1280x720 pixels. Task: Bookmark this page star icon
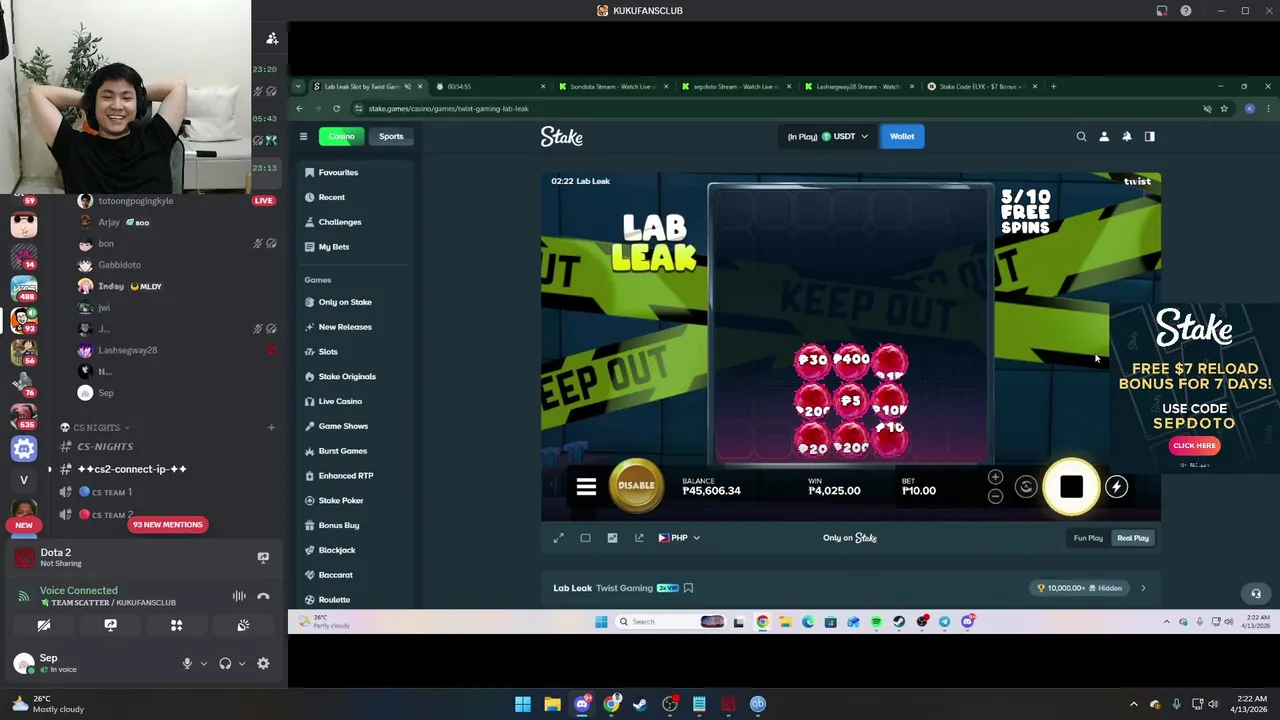(x=1224, y=108)
